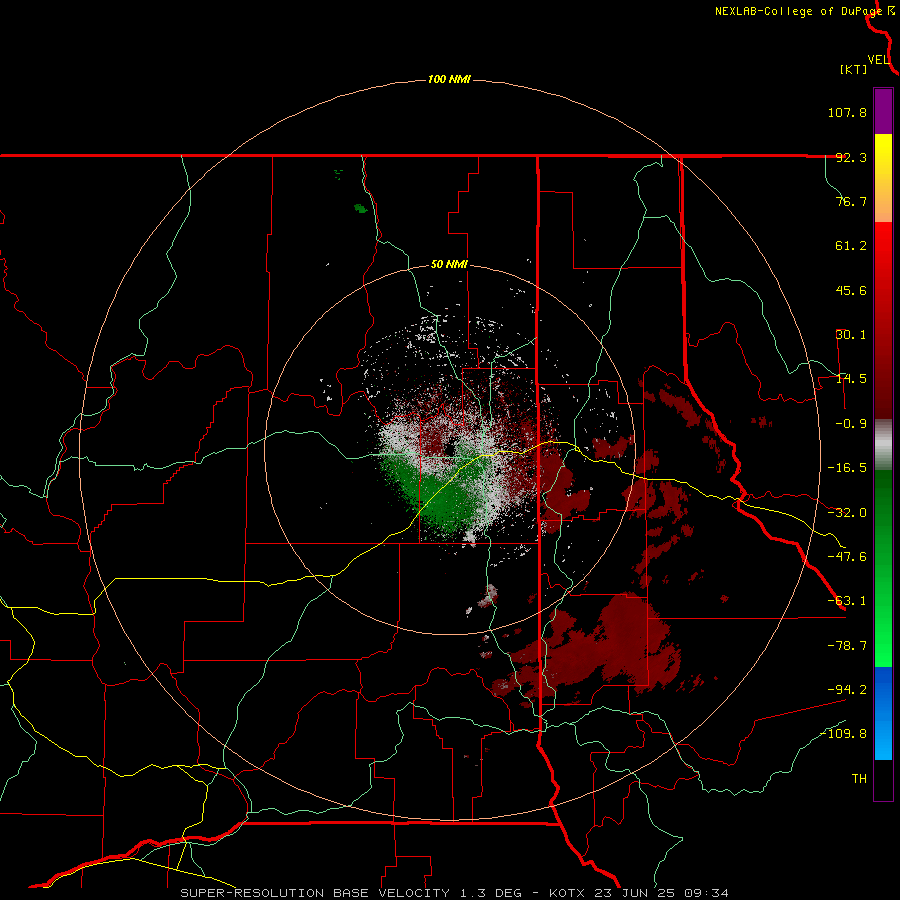This screenshot has height=900, width=900.
Task: Click the 76.7 legend value
Action: [x=851, y=201]
